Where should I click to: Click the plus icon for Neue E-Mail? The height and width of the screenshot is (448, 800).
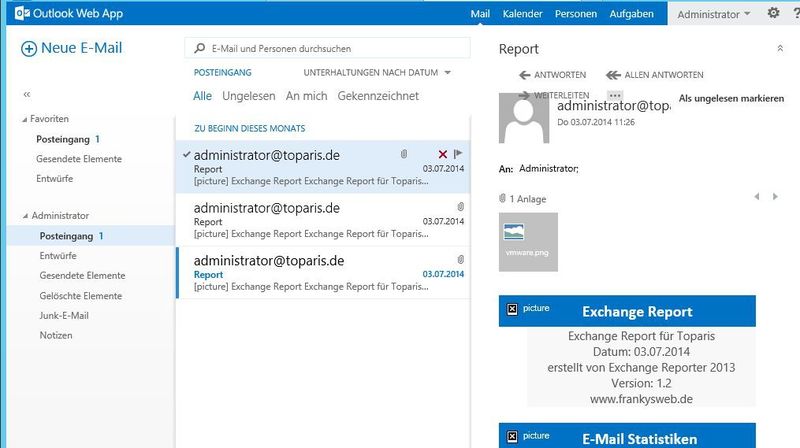pos(29,48)
